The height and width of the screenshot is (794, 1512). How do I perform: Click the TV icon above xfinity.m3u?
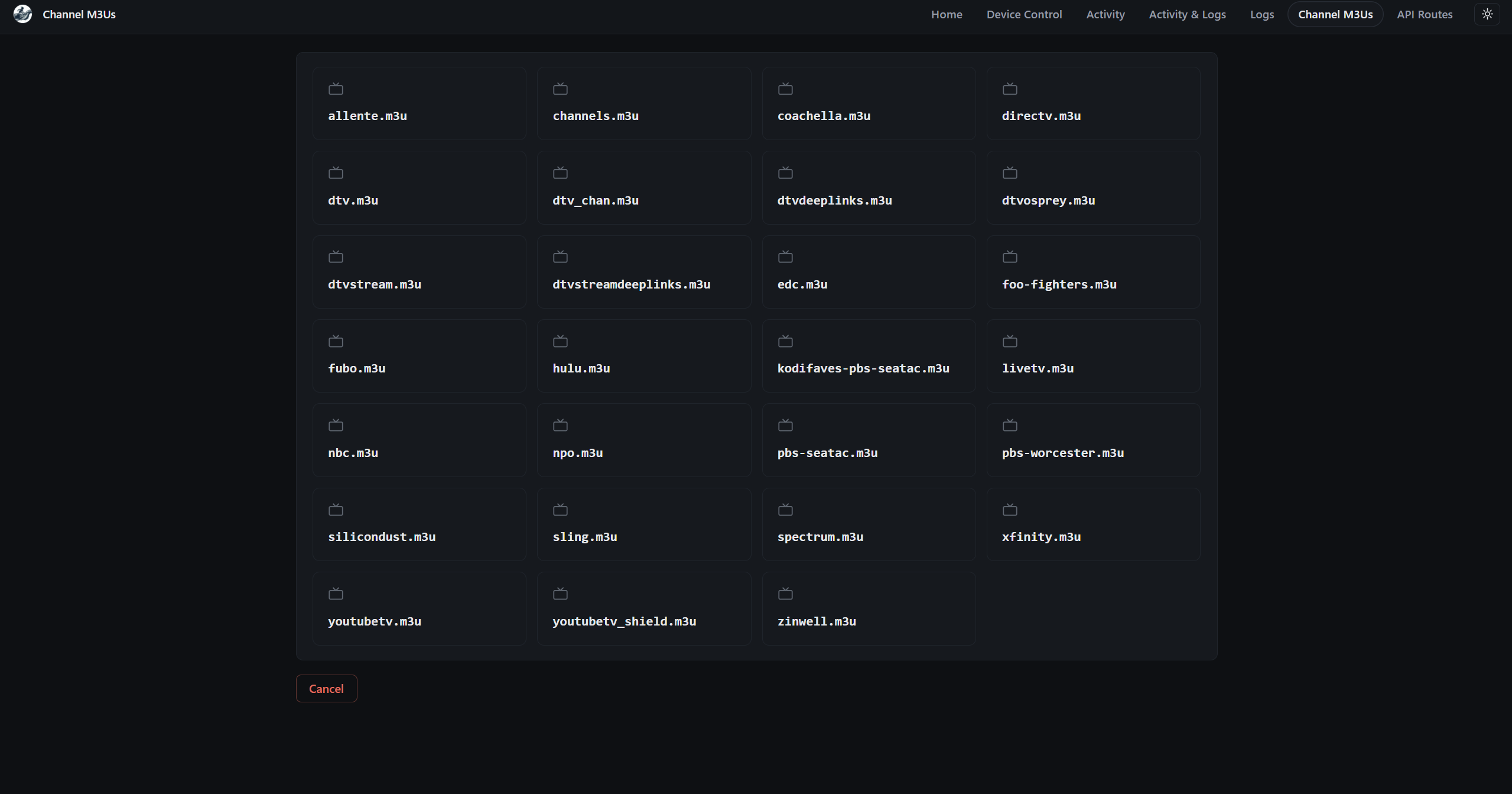(x=1010, y=510)
